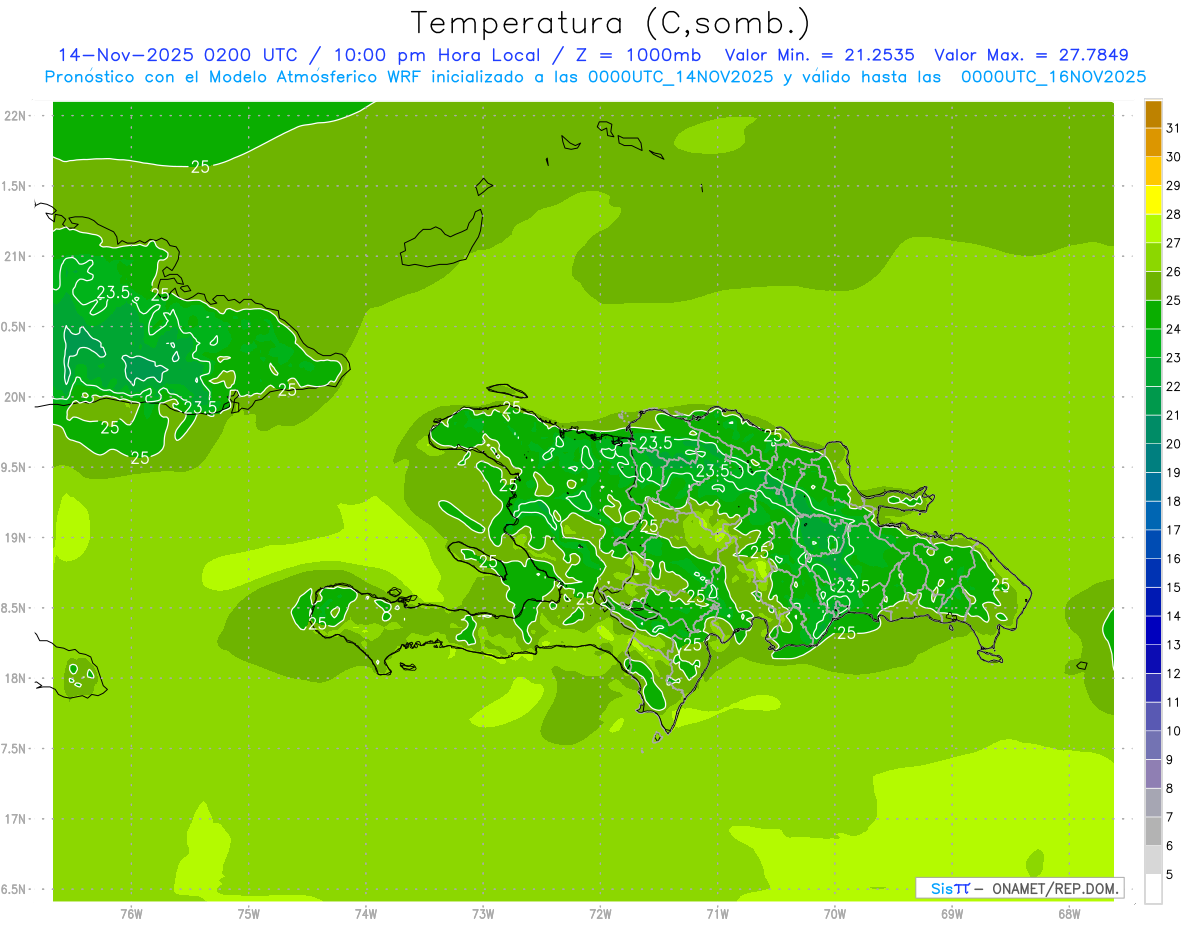1200x927 pixels.
Task: Click the purple swatch between 9 and 10
Action: tap(1153, 745)
